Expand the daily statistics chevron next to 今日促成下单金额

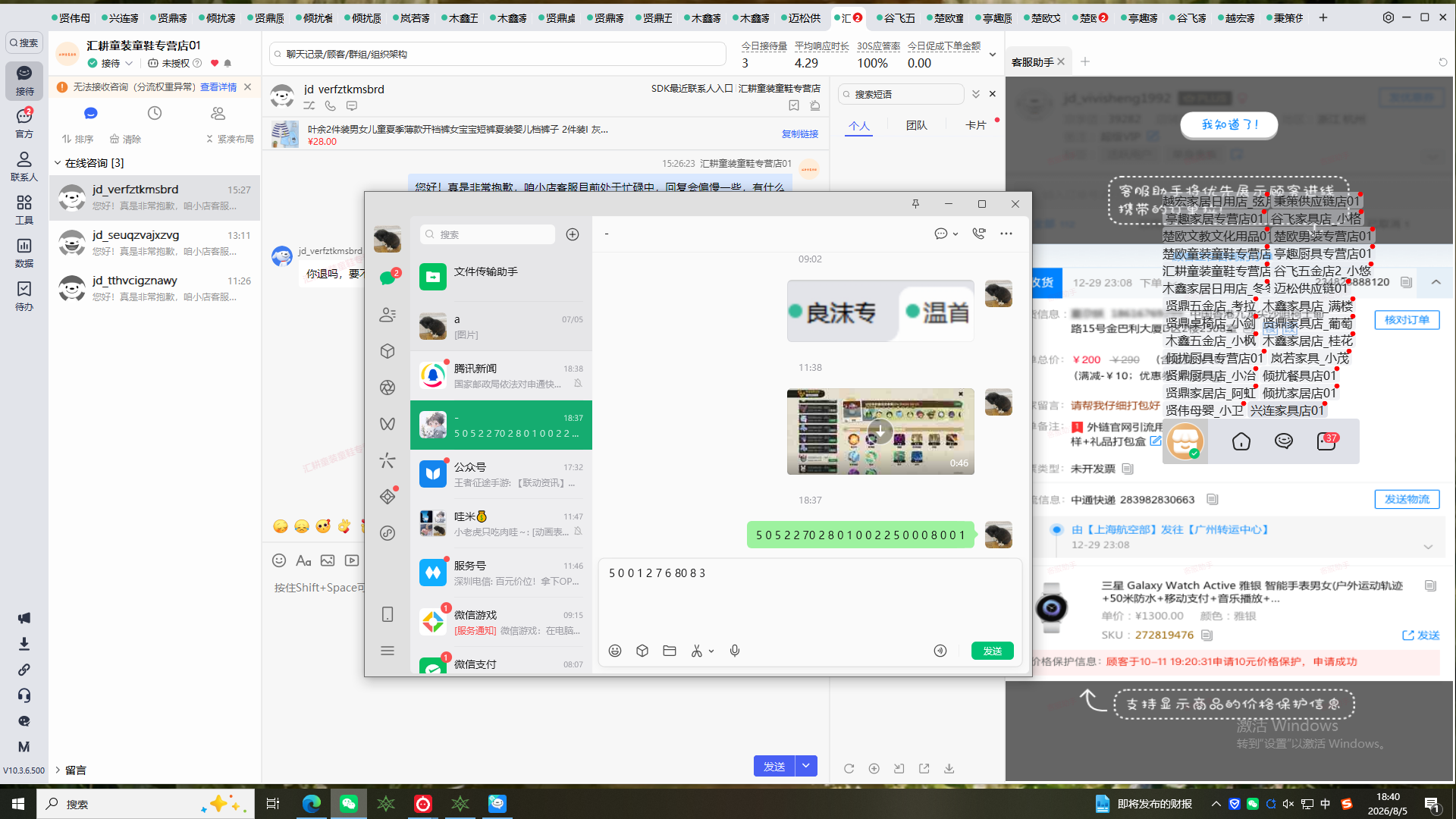pyautogui.click(x=992, y=55)
